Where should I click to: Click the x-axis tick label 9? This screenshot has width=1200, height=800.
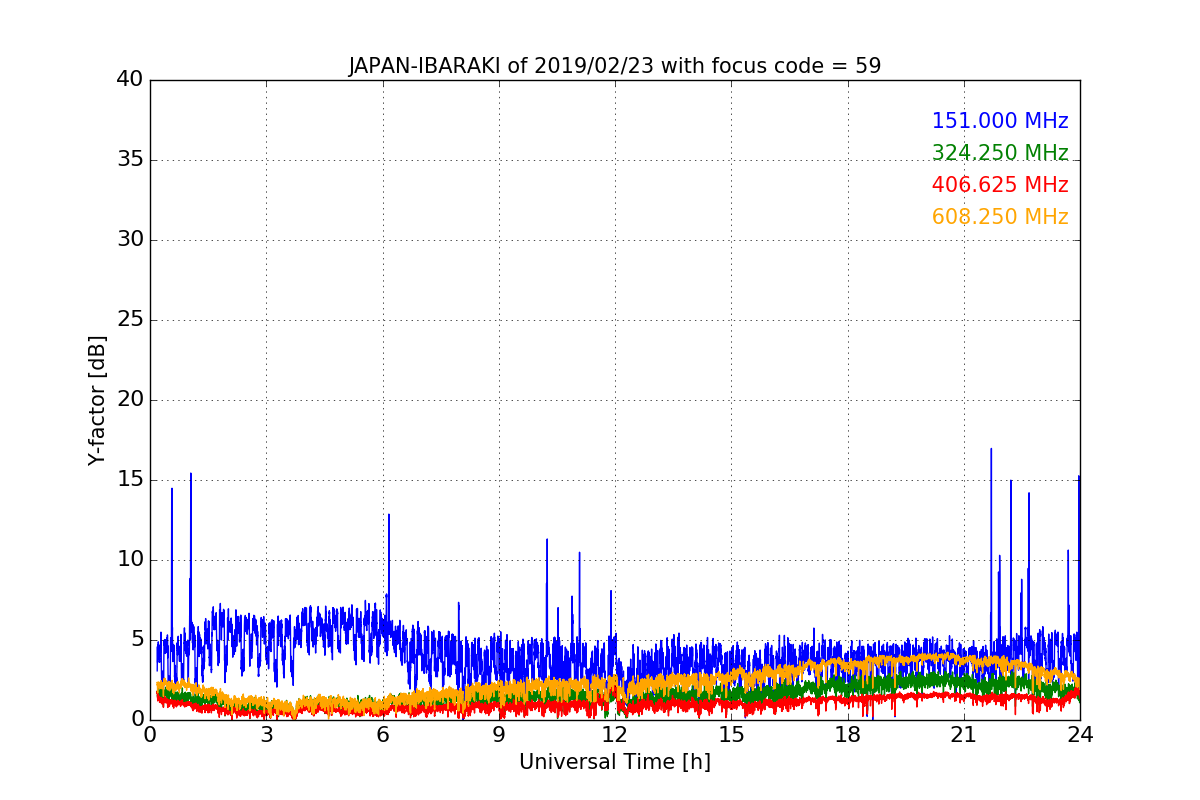(x=499, y=735)
